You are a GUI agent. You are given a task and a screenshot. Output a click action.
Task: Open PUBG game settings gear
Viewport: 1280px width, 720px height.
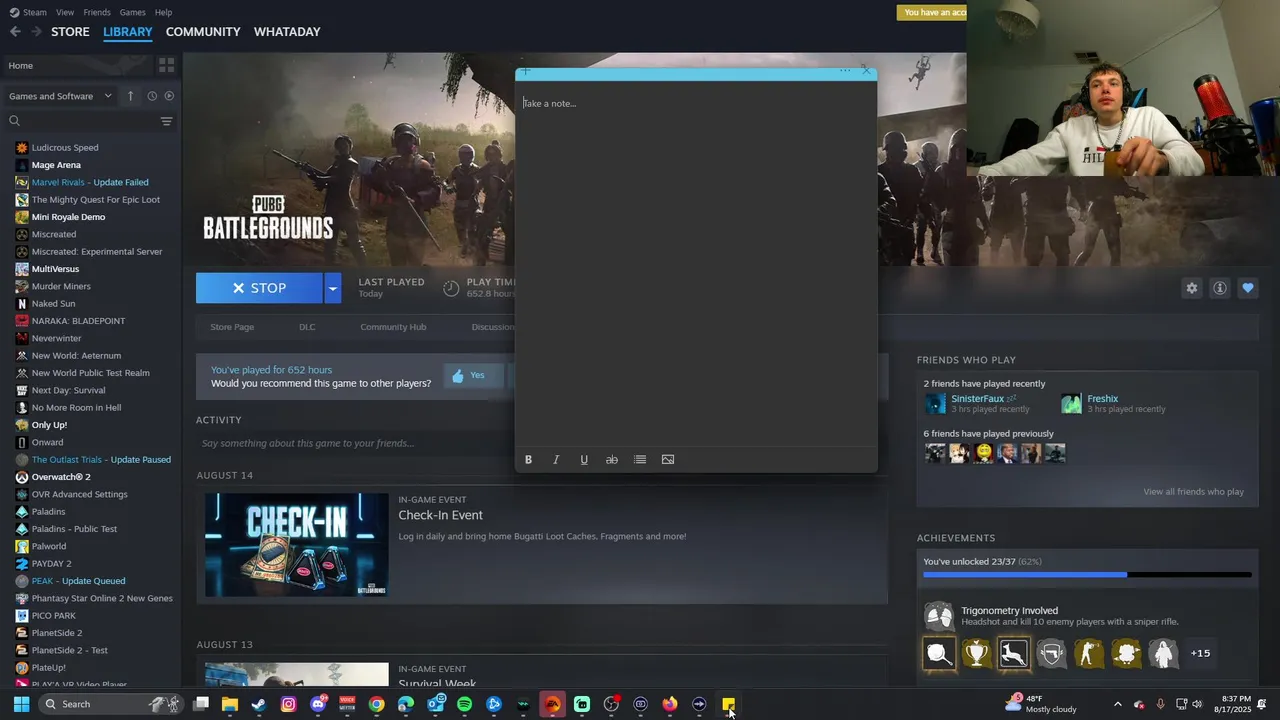coord(1191,288)
